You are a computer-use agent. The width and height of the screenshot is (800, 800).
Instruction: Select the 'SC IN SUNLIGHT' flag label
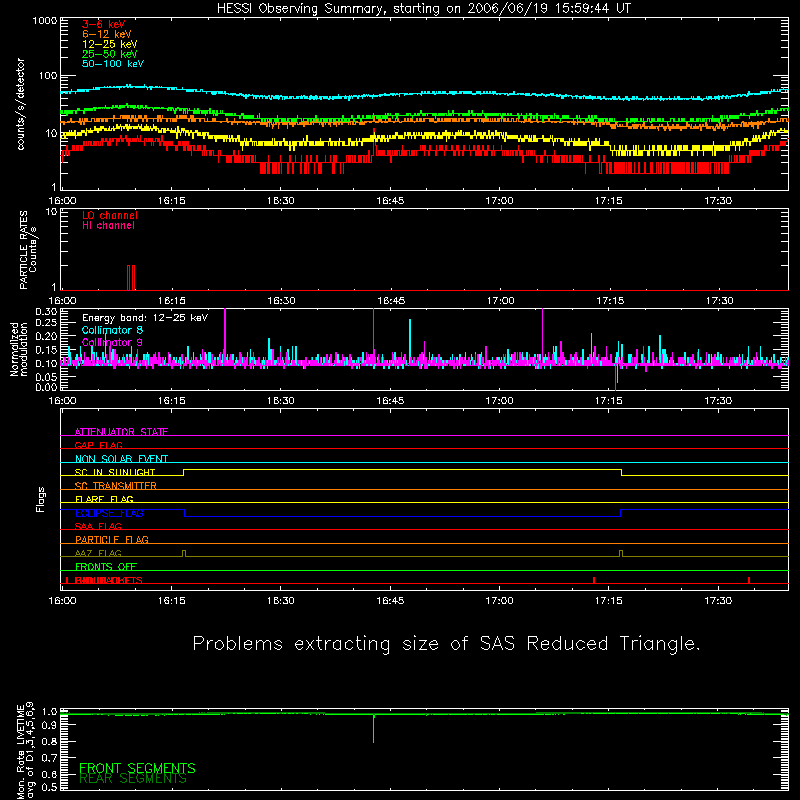point(115,472)
